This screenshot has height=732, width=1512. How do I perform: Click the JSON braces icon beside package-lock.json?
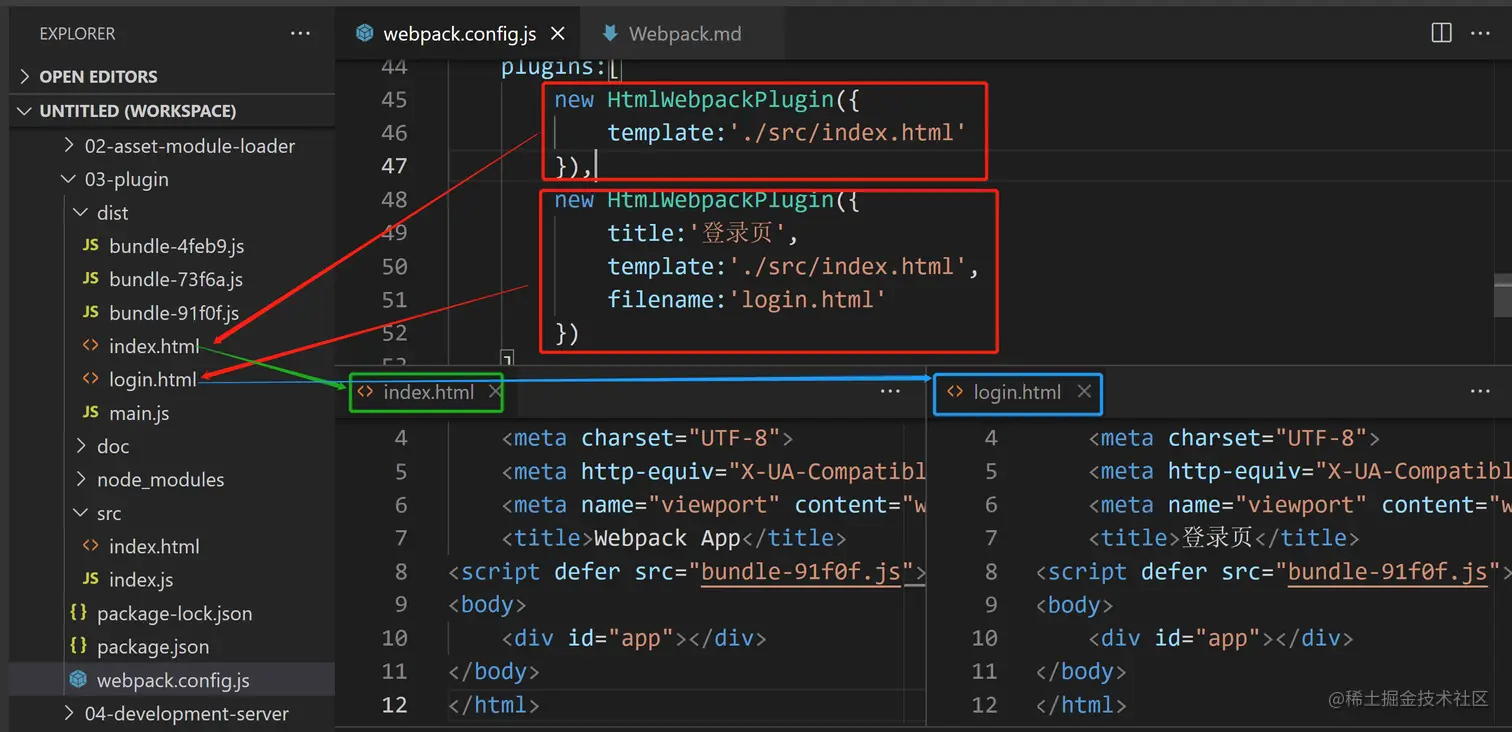click(78, 613)
